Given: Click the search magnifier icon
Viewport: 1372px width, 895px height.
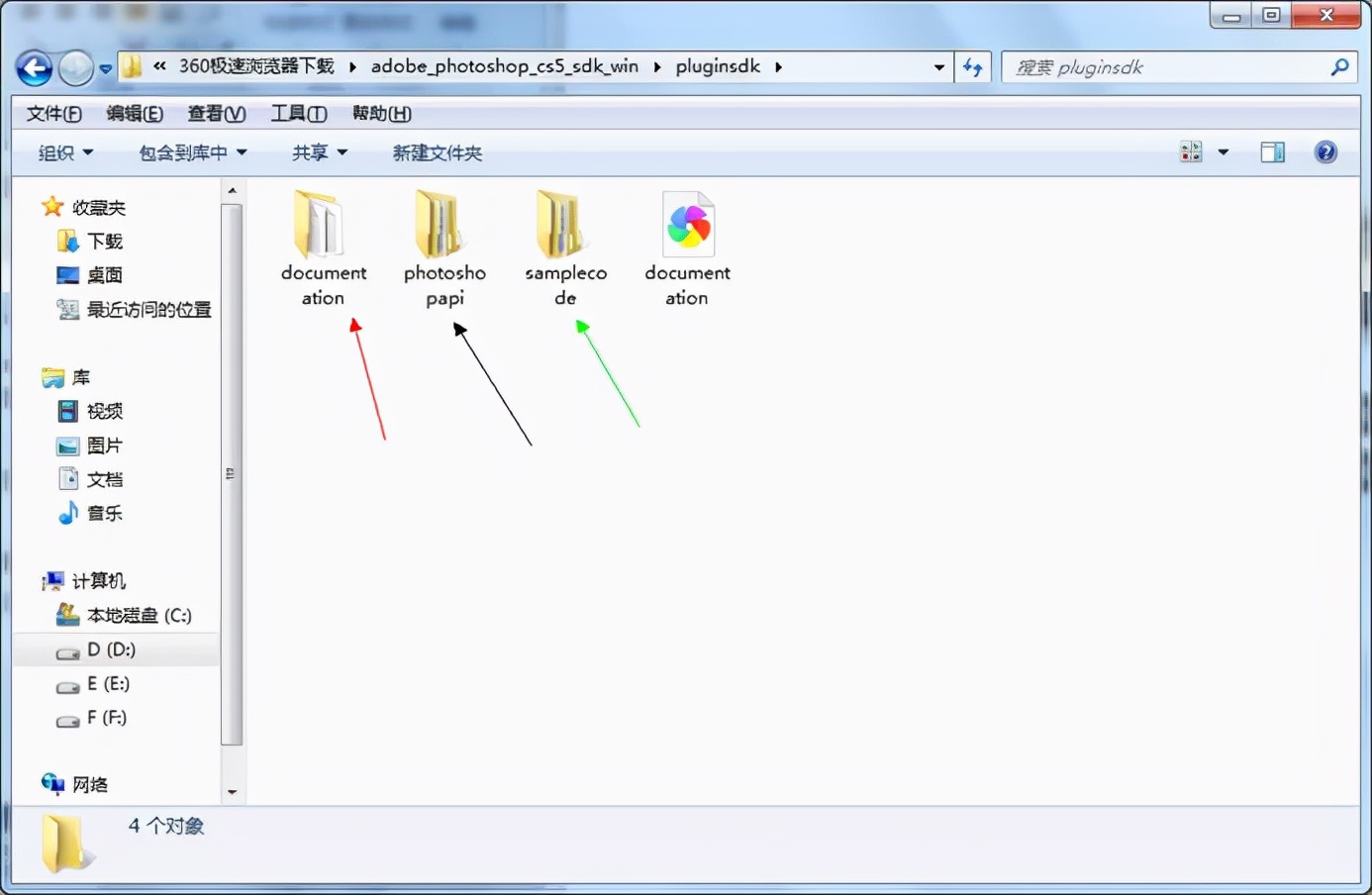Looking at the screenshot, I should coord(1339,67).
